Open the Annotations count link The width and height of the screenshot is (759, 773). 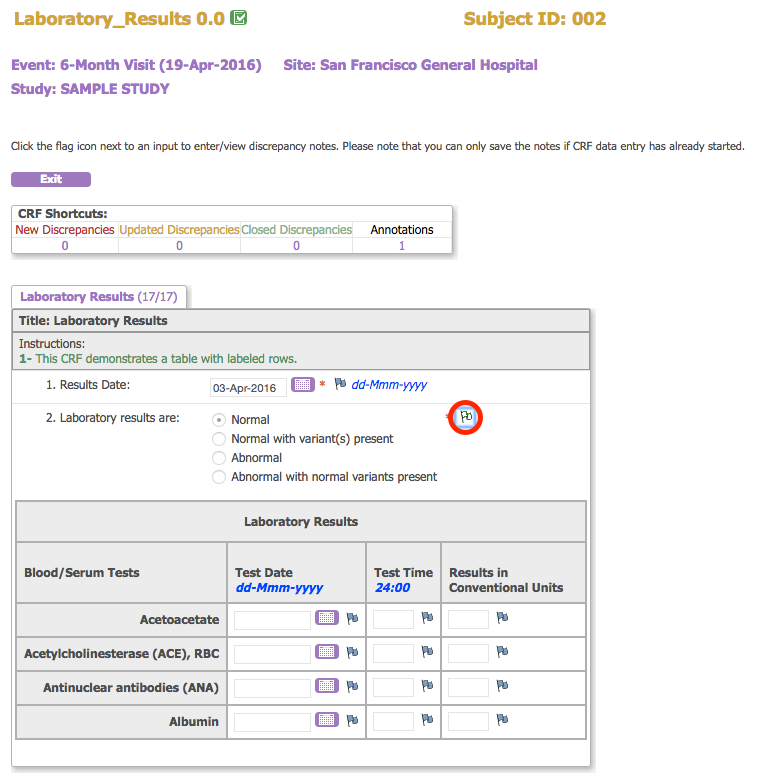(x=402, y=246)
